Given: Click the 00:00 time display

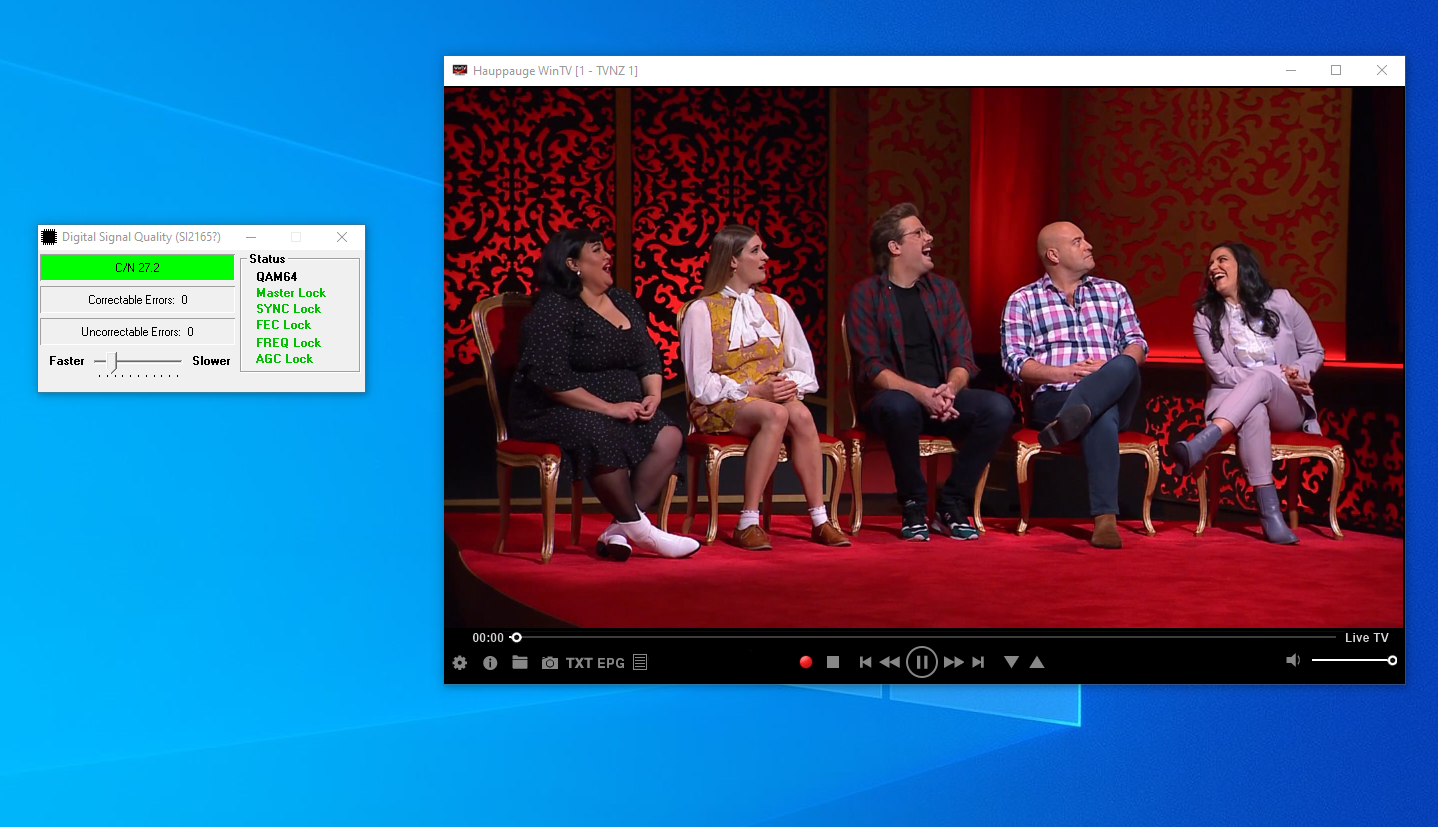Looking at the screenshot, I should tap(488, 638).
